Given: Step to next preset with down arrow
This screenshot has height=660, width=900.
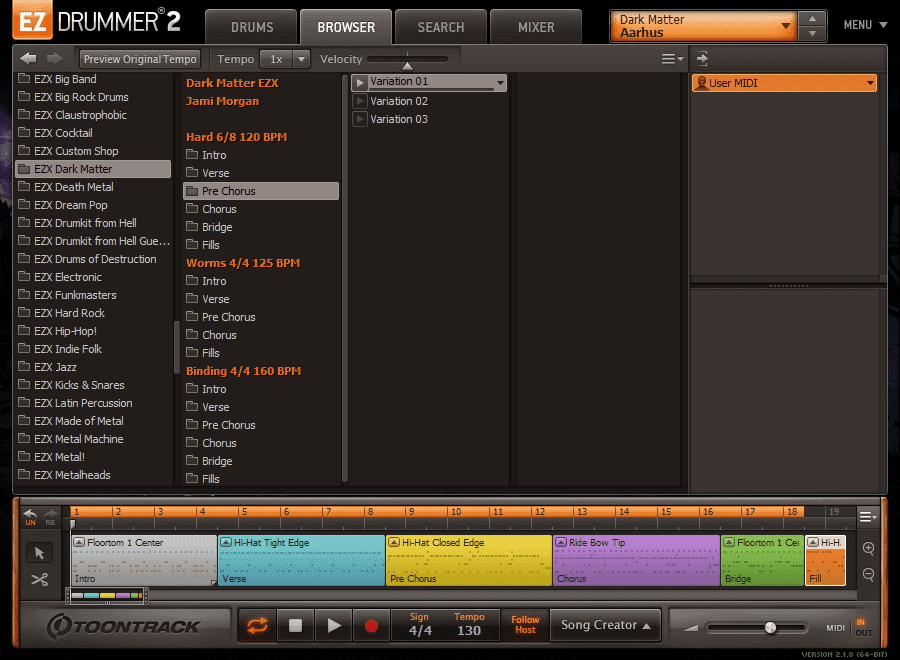Looking at the screenshot, I should tap(812, 33).
